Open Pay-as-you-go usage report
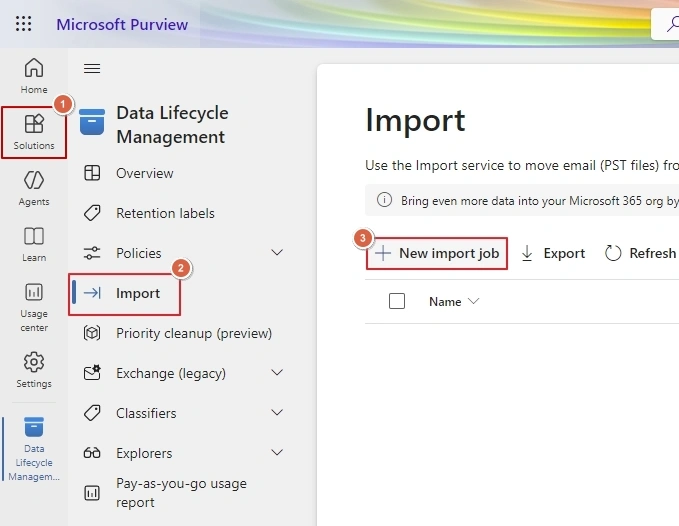The width and height of the screenshot is (679, 526). click(x=181, y=493)
